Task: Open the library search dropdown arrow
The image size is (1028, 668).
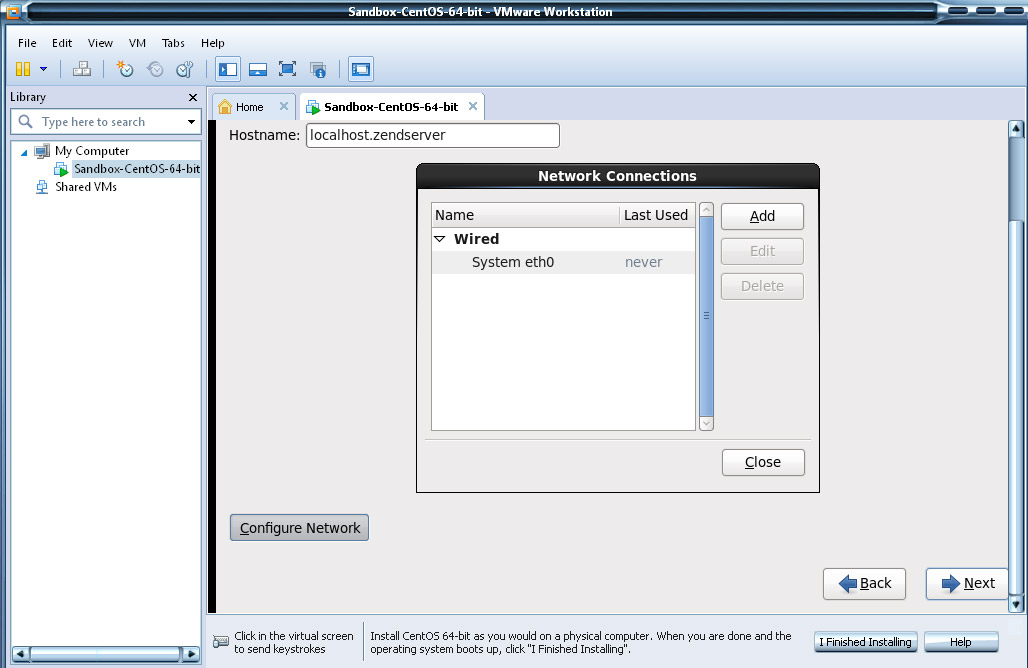Action: pyautogui.click(x=191, y=122)
